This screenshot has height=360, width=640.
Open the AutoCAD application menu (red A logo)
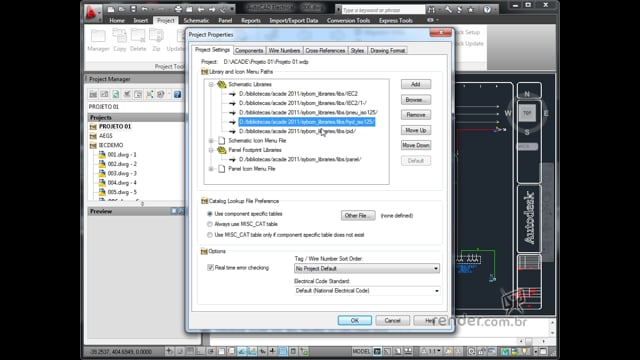[92, 13]
